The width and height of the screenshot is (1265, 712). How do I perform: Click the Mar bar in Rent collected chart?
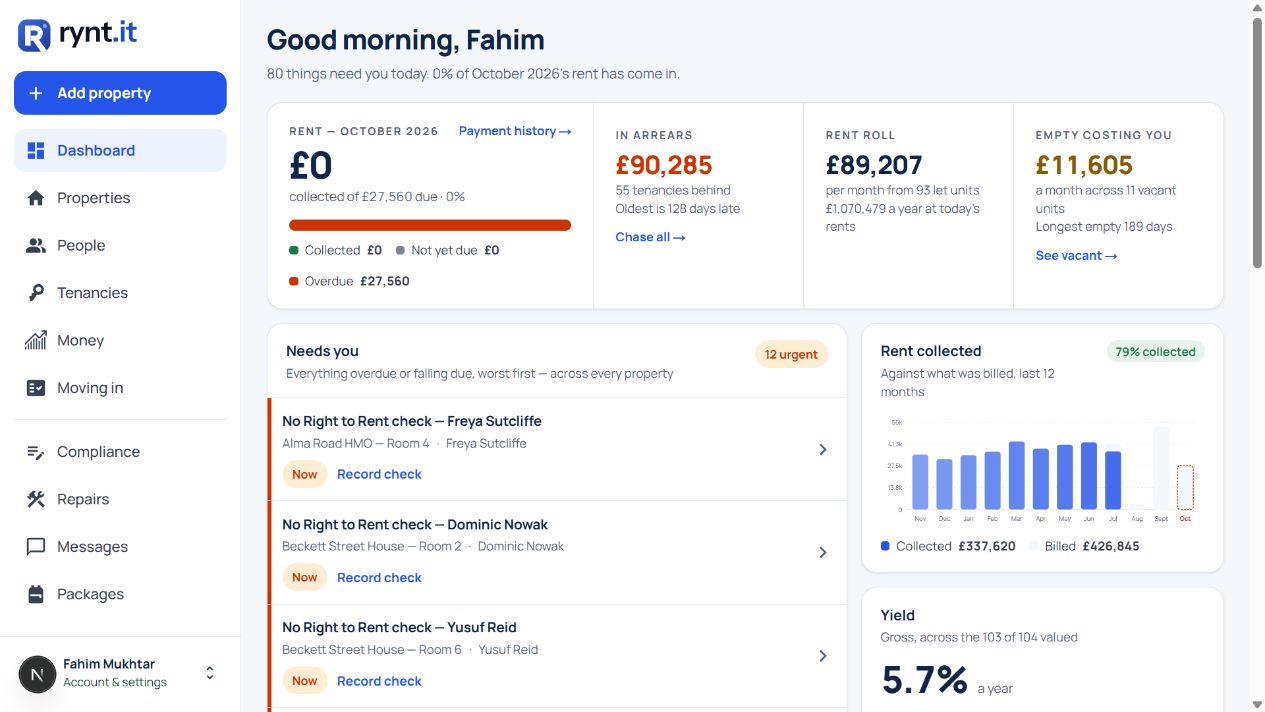pyautogui.click(x=1017, y=476)
